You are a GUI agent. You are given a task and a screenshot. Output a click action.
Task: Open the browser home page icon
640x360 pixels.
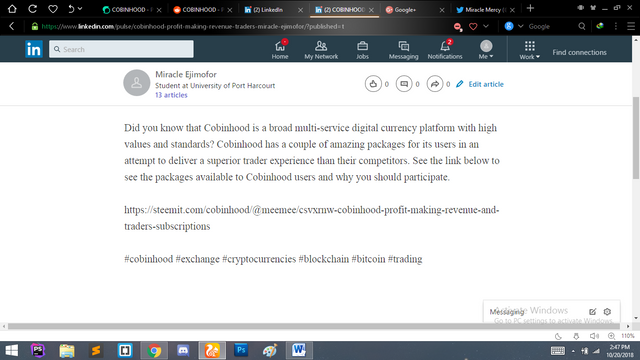[x=12, y=9]
